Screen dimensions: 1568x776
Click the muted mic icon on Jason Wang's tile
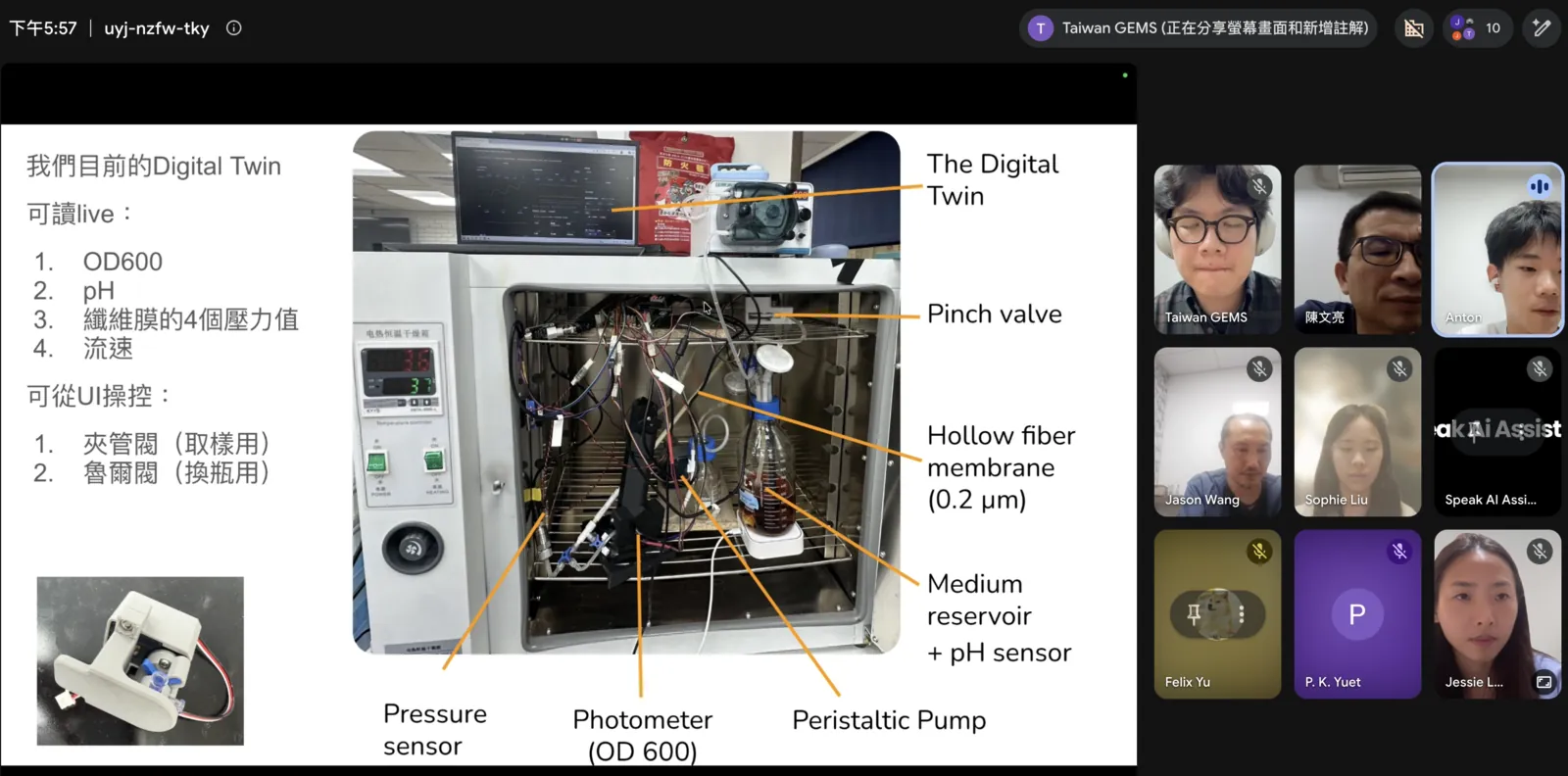point(1259,368)
